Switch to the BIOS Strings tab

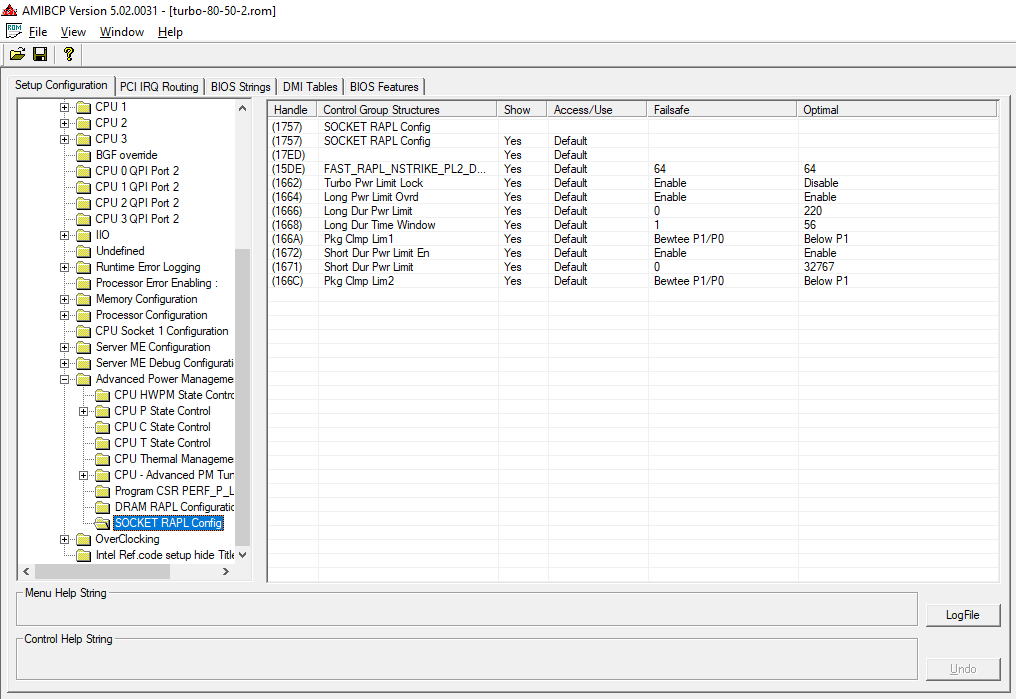coord(240,87)
